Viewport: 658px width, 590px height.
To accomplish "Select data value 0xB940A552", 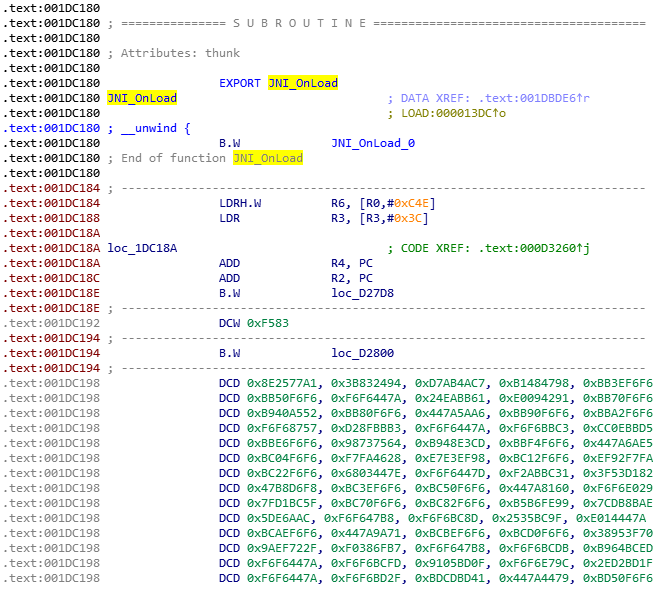I will [282, 413].
